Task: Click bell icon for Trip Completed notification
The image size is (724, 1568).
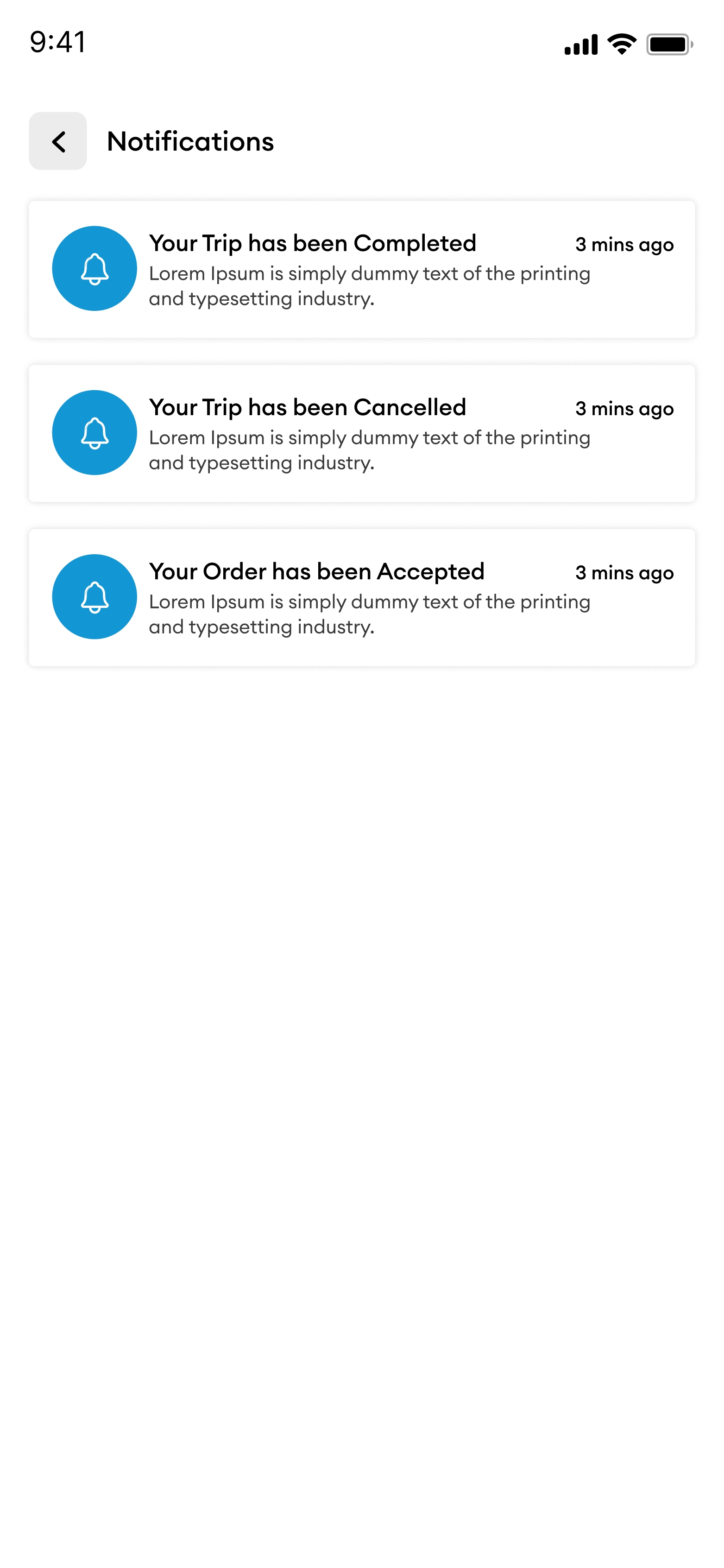Action: coord(94,268)
